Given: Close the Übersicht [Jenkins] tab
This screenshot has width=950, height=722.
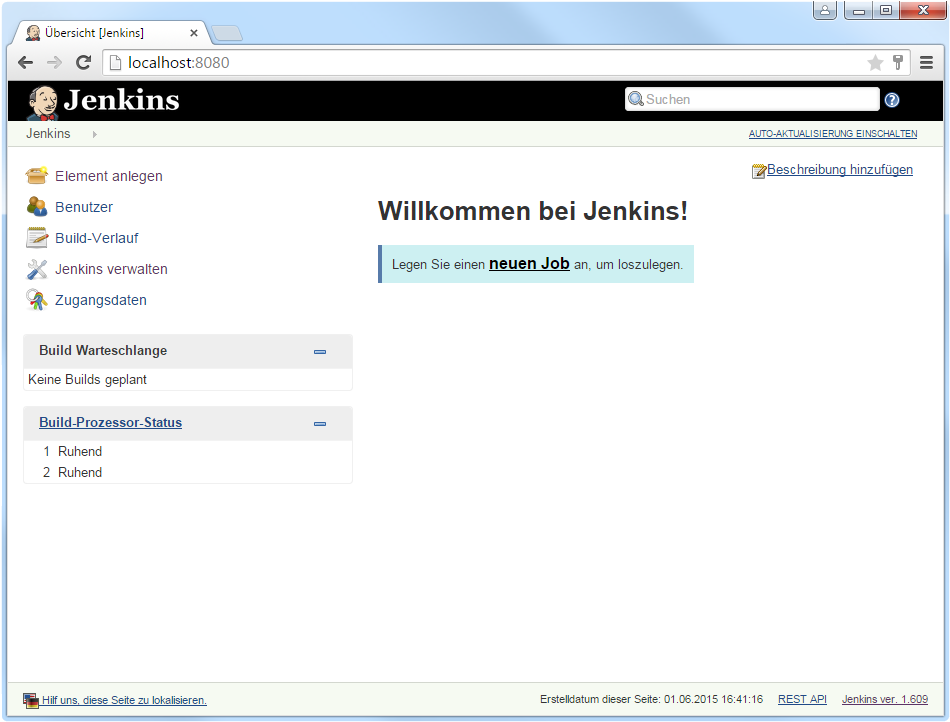Looking at the screenshot, I should [x=194, y=33].
